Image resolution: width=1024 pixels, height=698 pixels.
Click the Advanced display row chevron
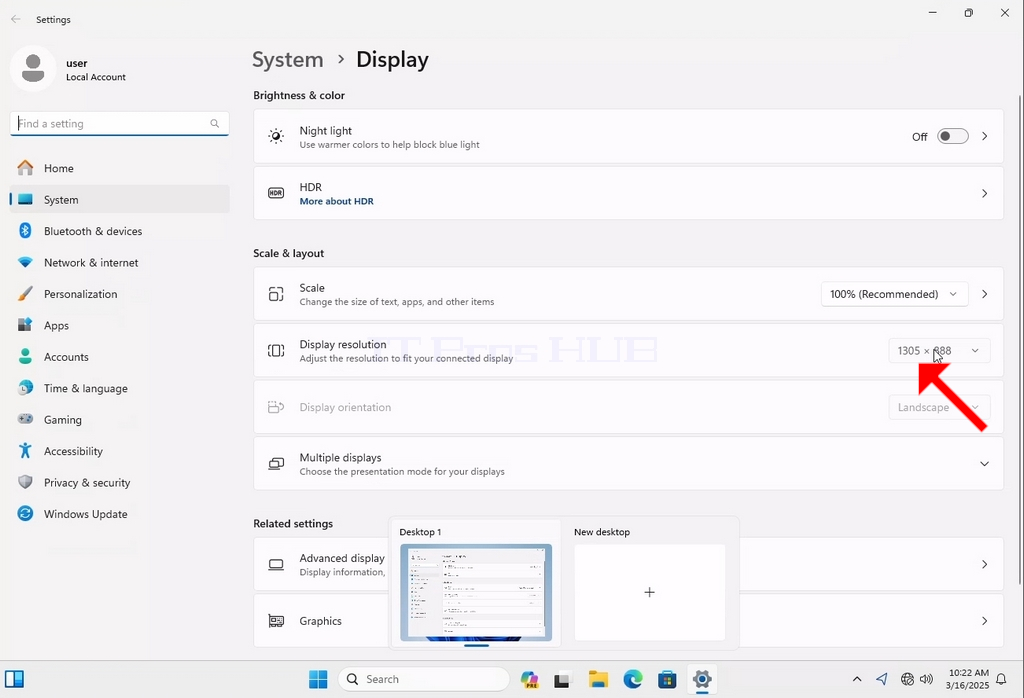(984, 564)
